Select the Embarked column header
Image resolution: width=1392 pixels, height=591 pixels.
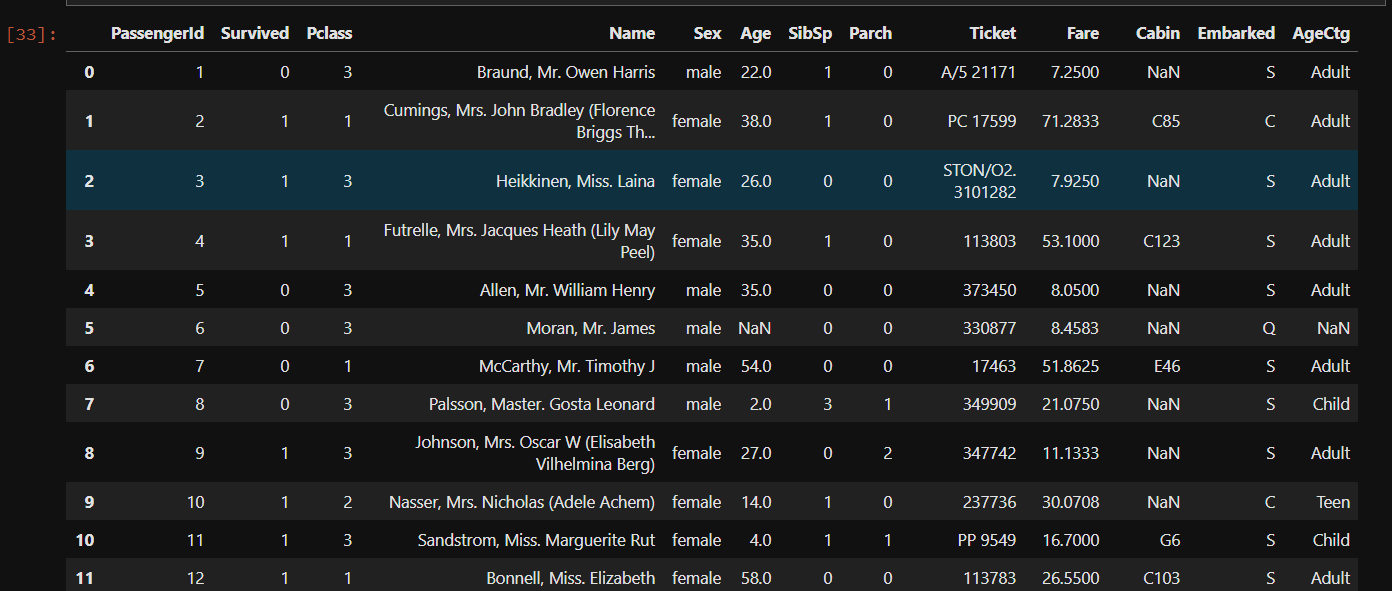[1236, 33]
